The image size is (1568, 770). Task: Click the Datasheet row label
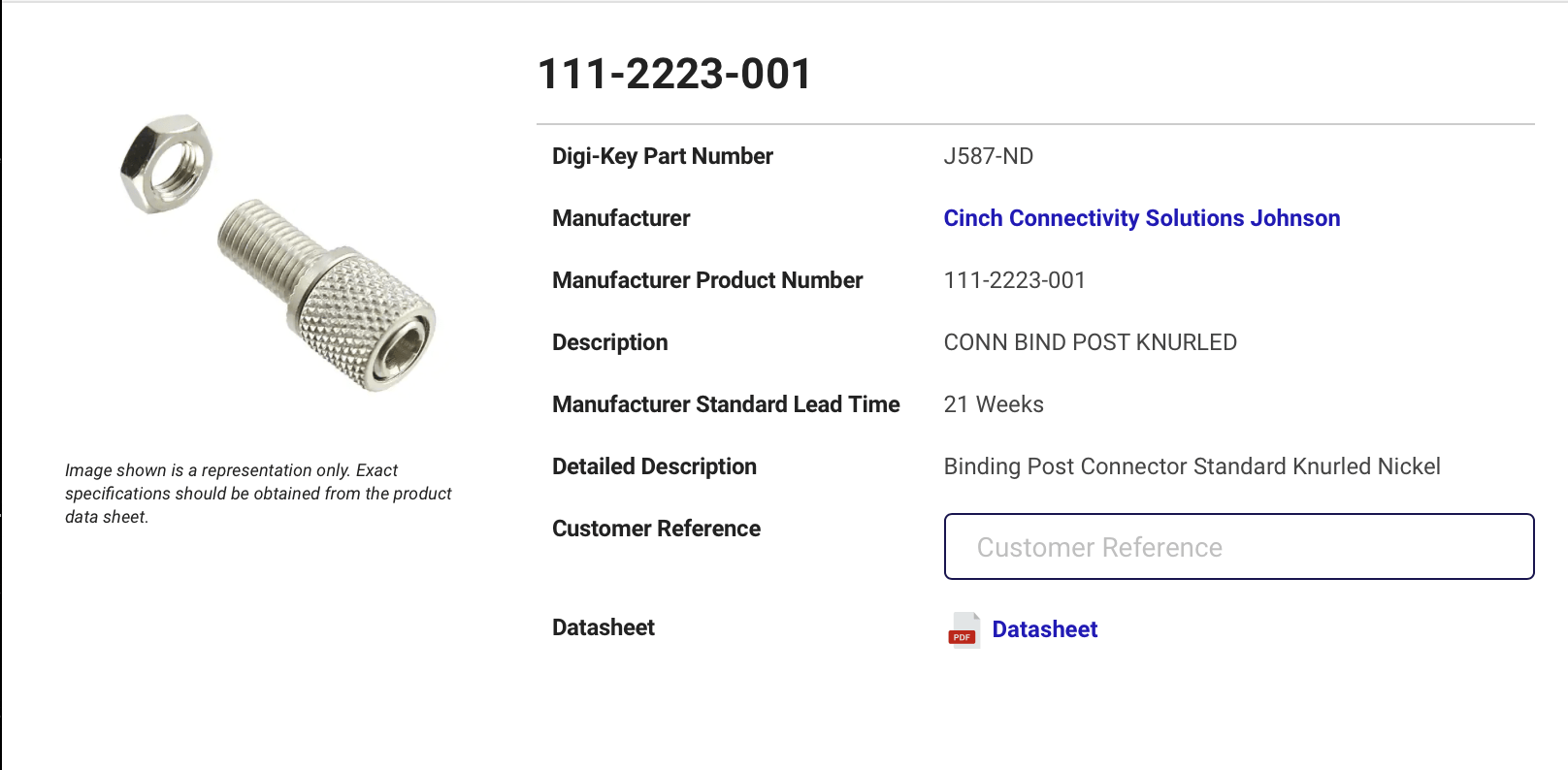(604, 627)
